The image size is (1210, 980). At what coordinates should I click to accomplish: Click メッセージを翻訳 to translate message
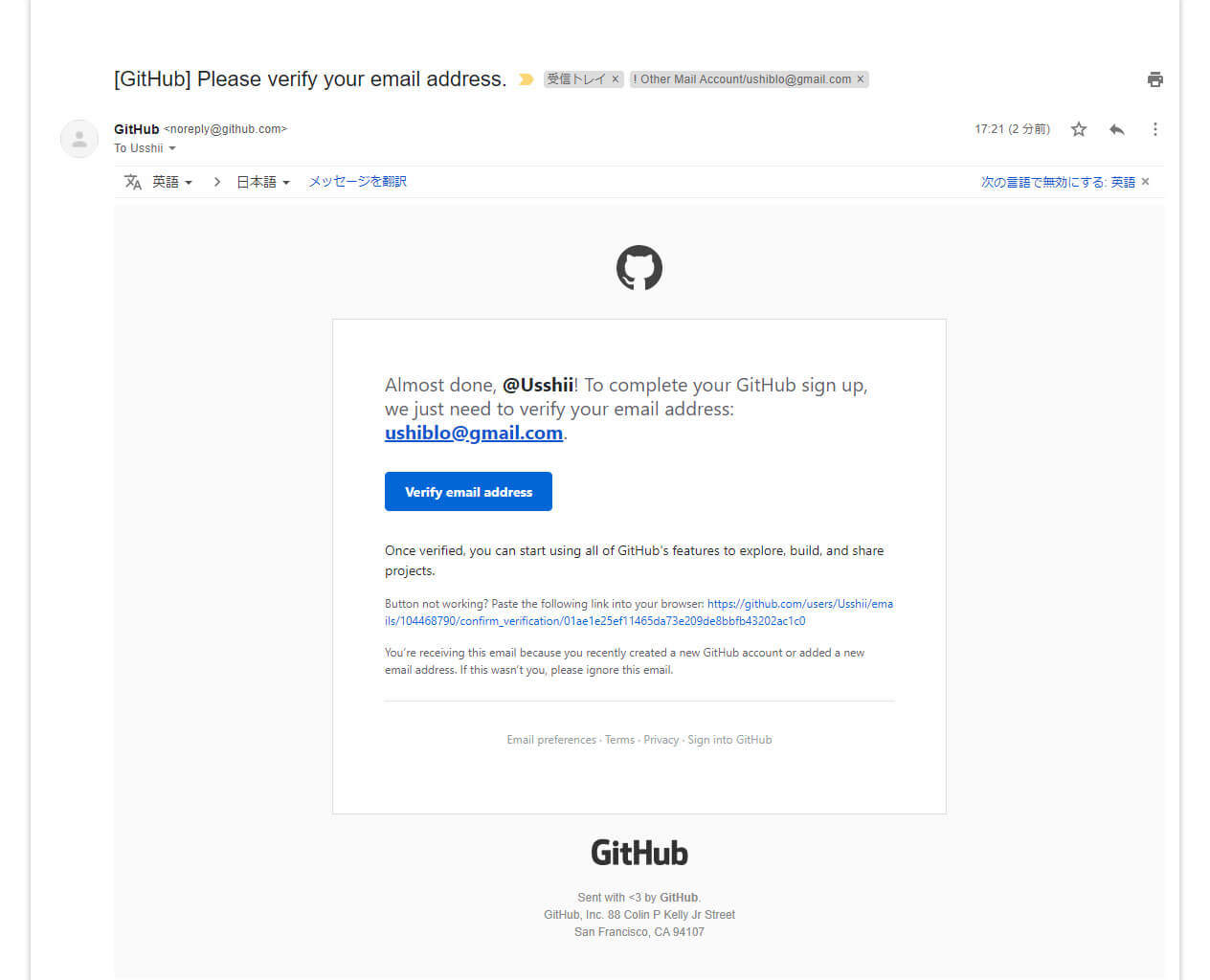pos(357,182)
